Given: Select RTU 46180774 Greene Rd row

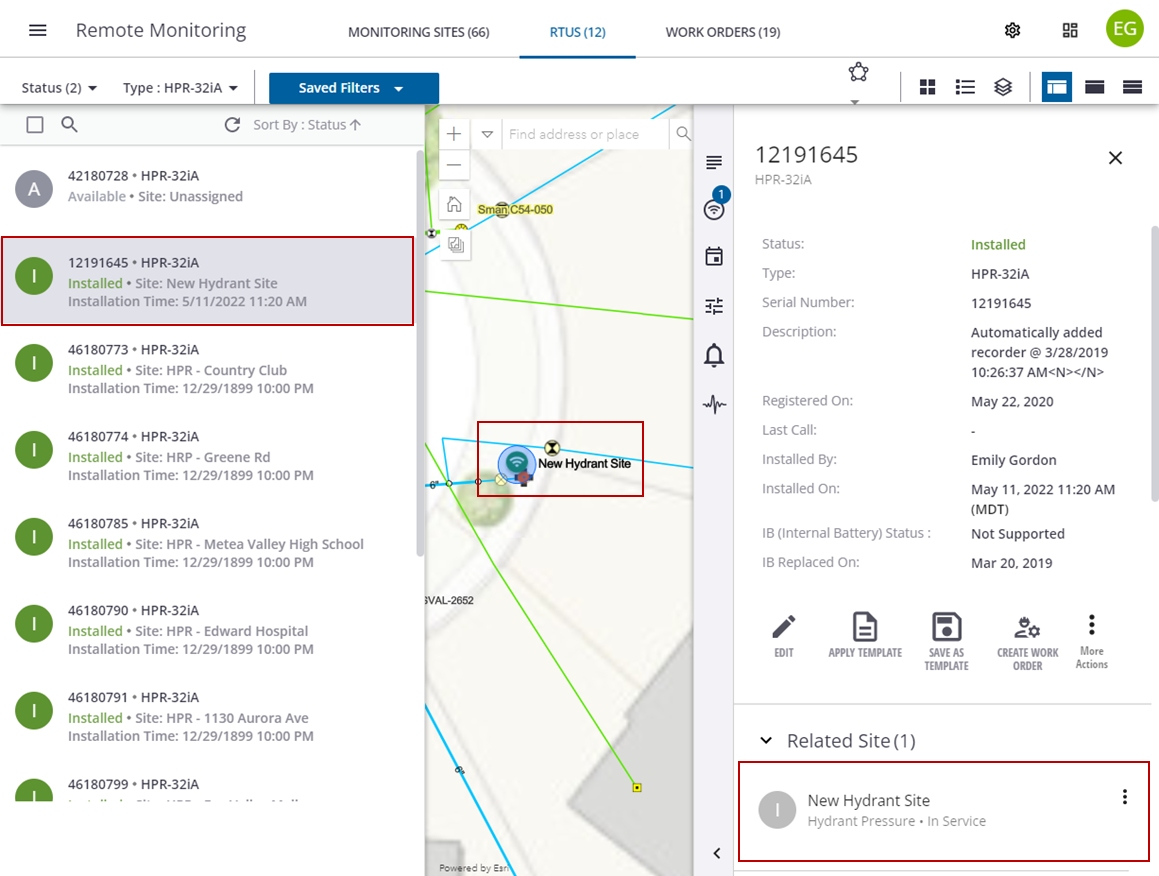Looking at the screenshot, I should click(208, 455).
